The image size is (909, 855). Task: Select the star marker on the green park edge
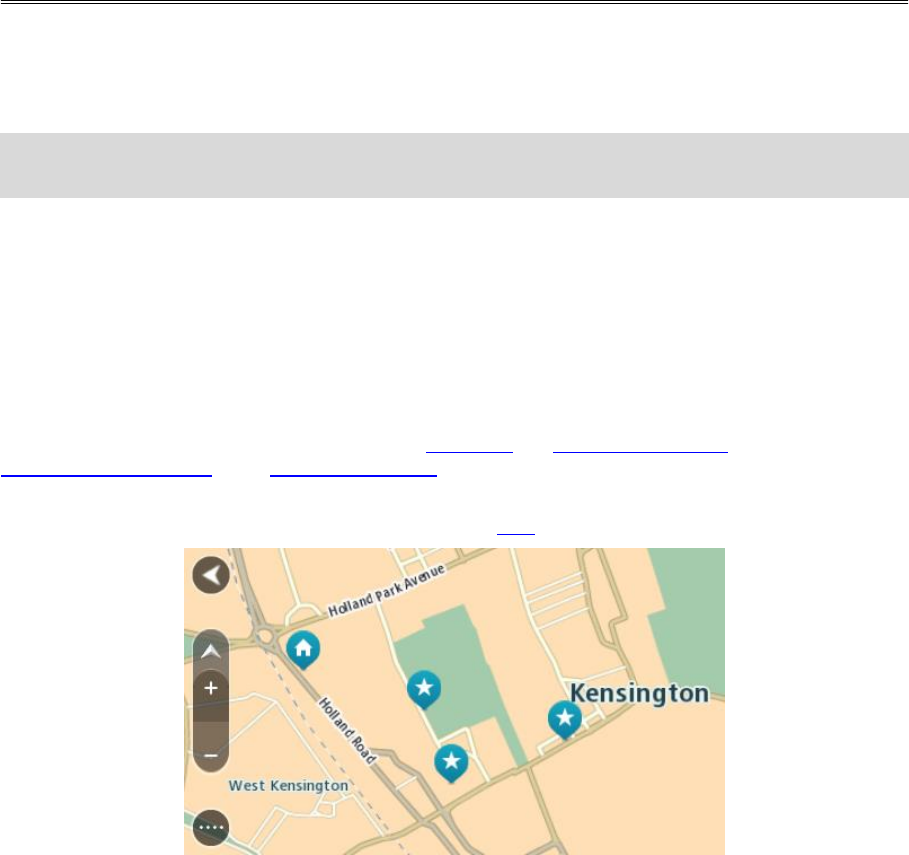point(424,689)
